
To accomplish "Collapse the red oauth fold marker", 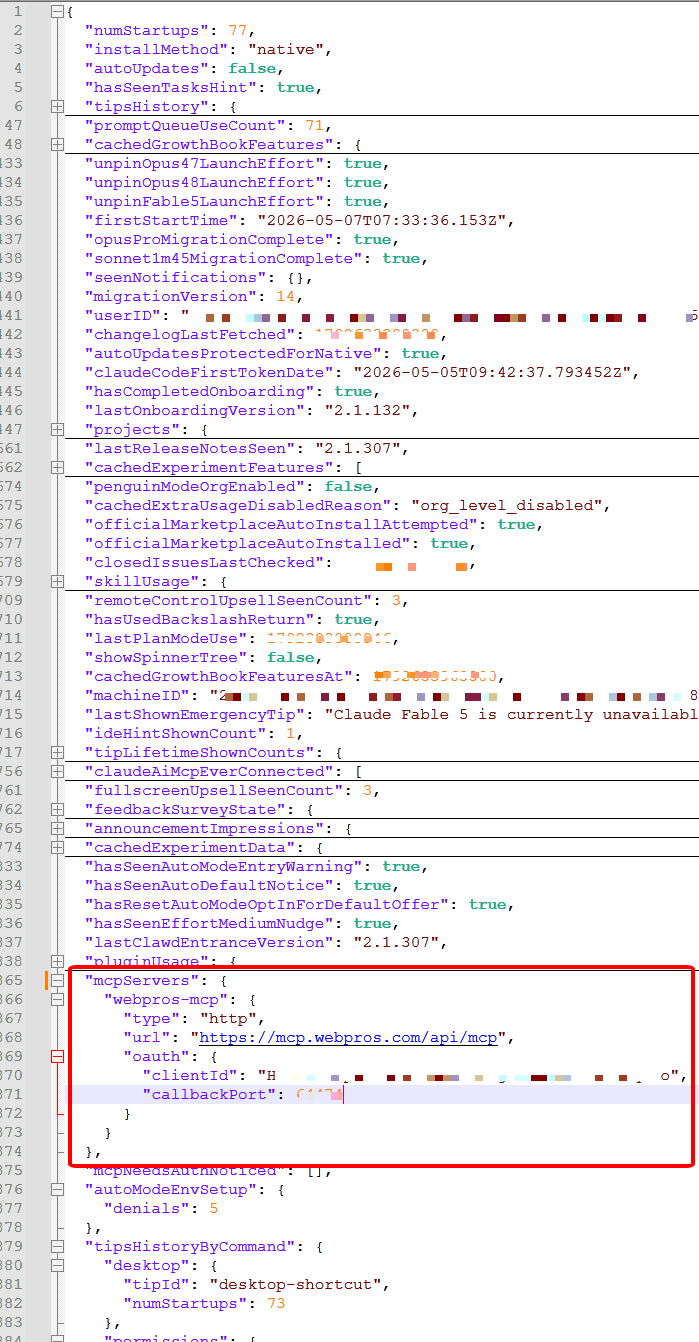I will (x=57, y=1056).
